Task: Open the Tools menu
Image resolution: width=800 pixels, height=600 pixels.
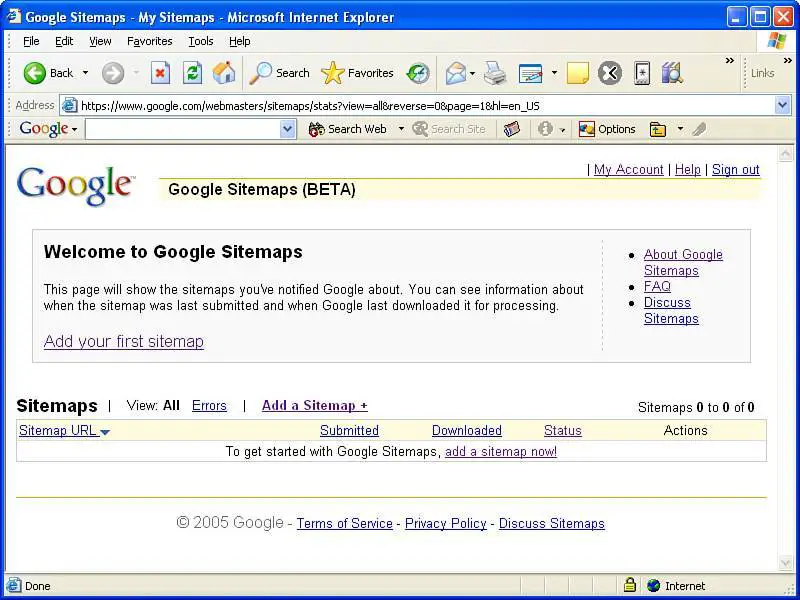Action: pyautogui.click(x=201, y=41)
